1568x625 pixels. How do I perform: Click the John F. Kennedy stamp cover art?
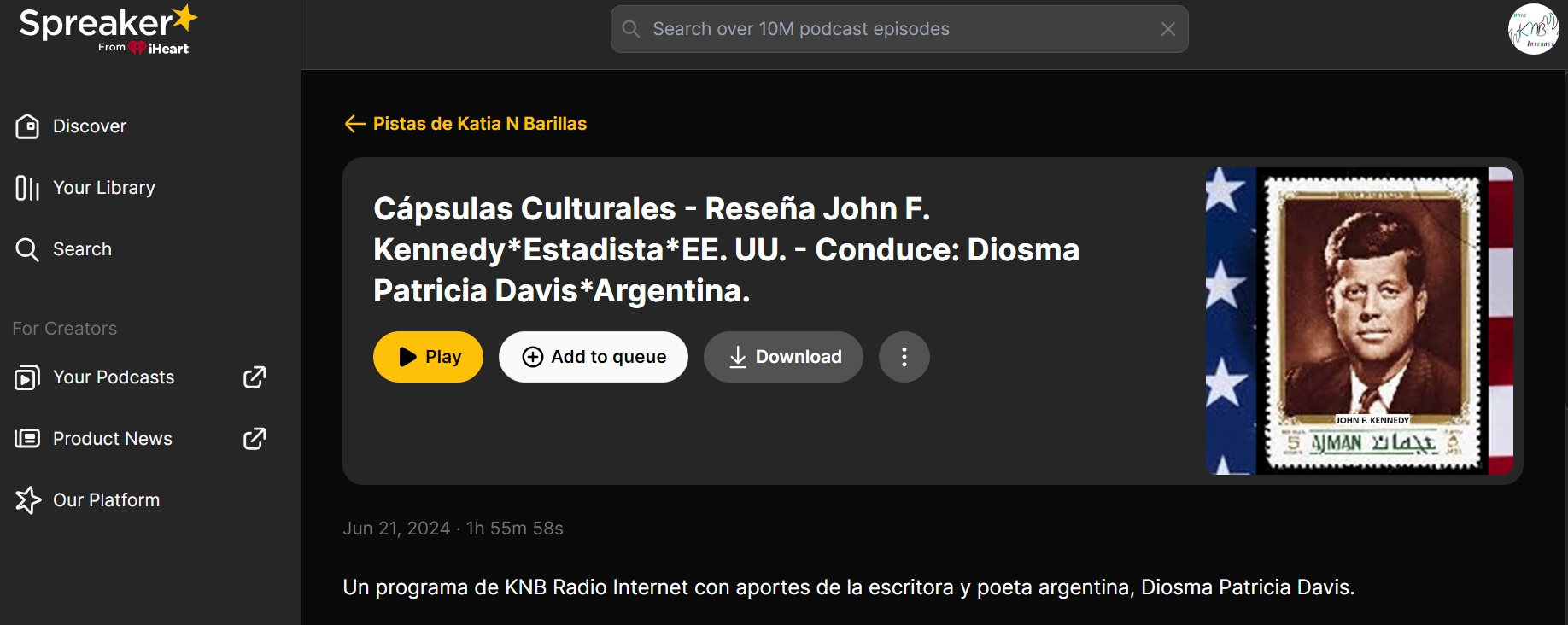(1360, 321)
